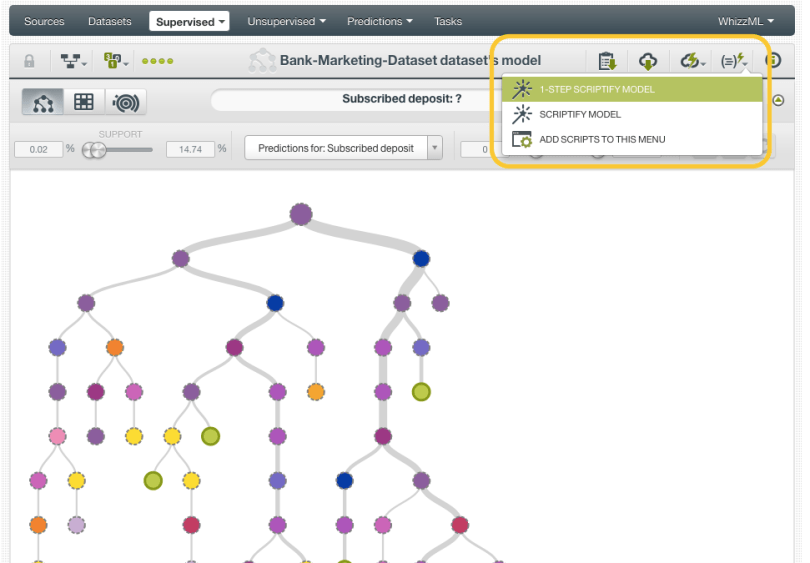The width and height of the screenshot is (810, 563).
Task: Click the info icon at toolbar right
Action: click(x=773, y=61)
